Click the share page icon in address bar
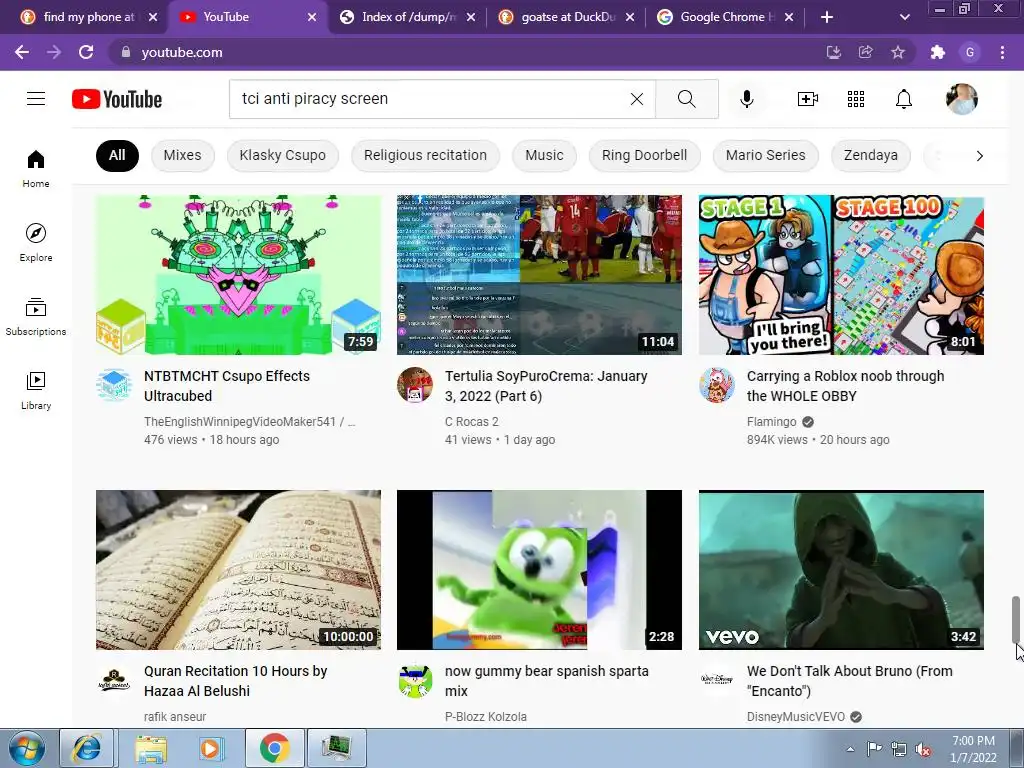Screen dimensions: 1024x768 pos(866,52)
